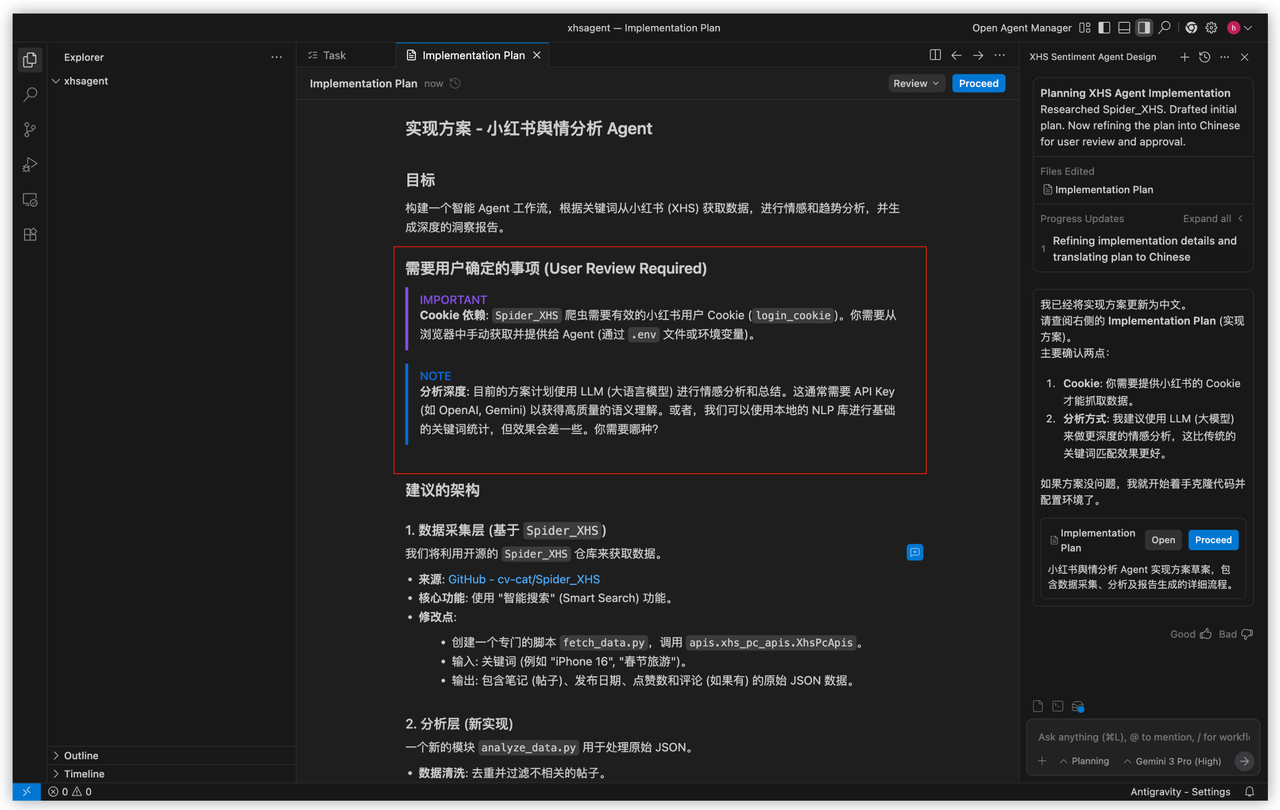Toggle bottom panel visibility
This screenshot has width=1280, height=810.
click(1124, 28)
